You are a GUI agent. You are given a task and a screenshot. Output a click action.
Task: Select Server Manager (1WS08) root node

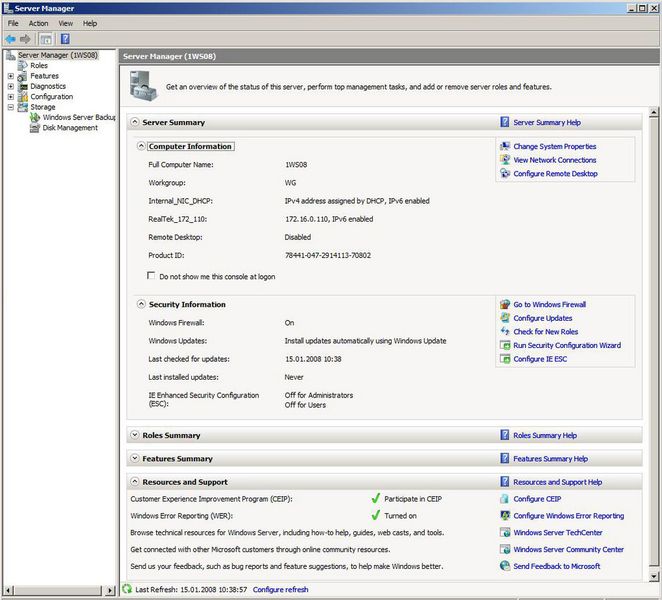tap(58, 55)
